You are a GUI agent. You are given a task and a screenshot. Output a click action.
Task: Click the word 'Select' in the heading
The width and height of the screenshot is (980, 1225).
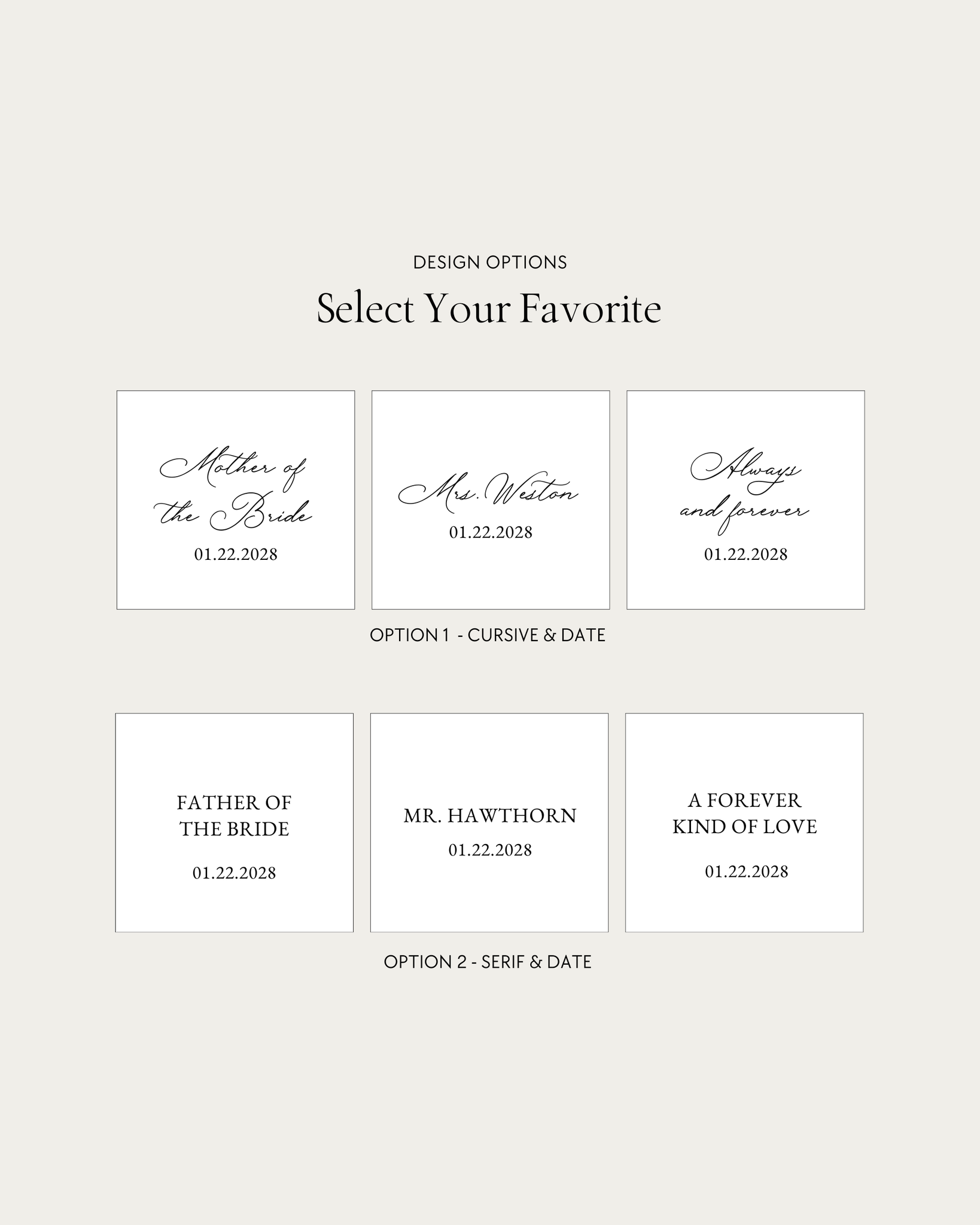365,309
